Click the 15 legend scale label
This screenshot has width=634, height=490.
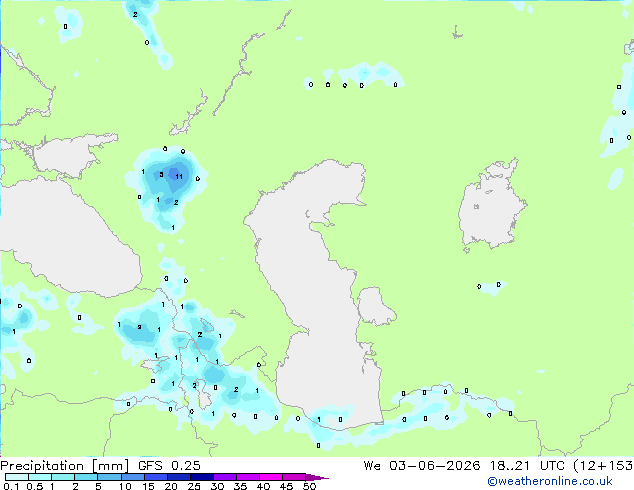tap(148, 486)
